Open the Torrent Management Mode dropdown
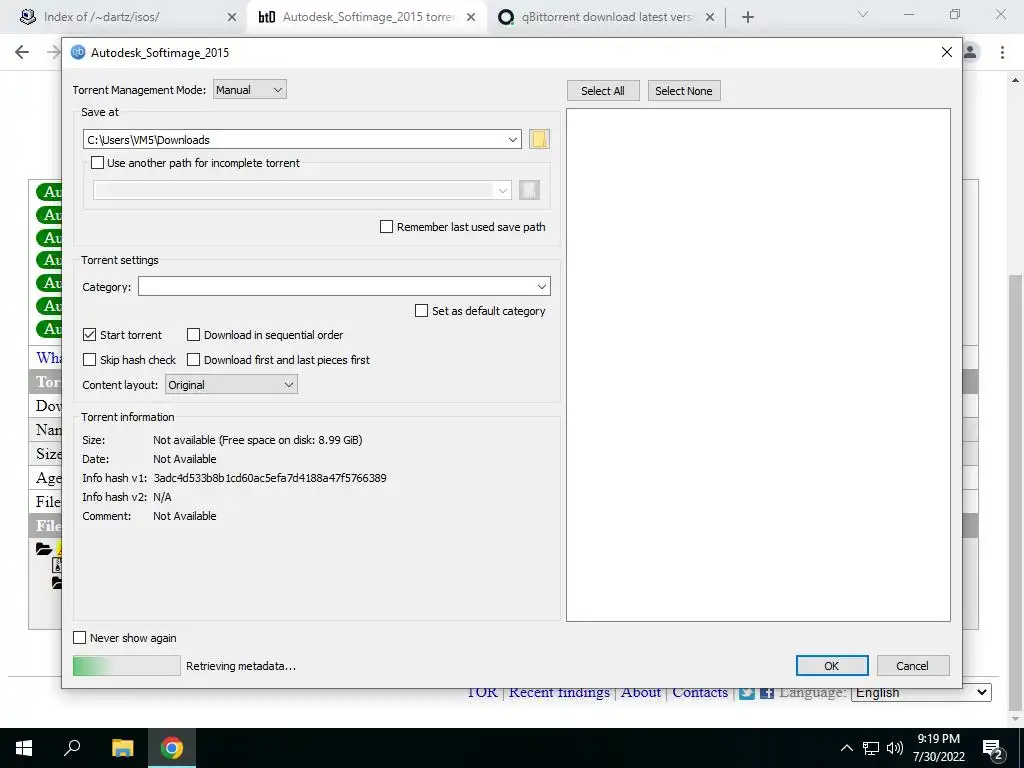 tap(250, 90)
